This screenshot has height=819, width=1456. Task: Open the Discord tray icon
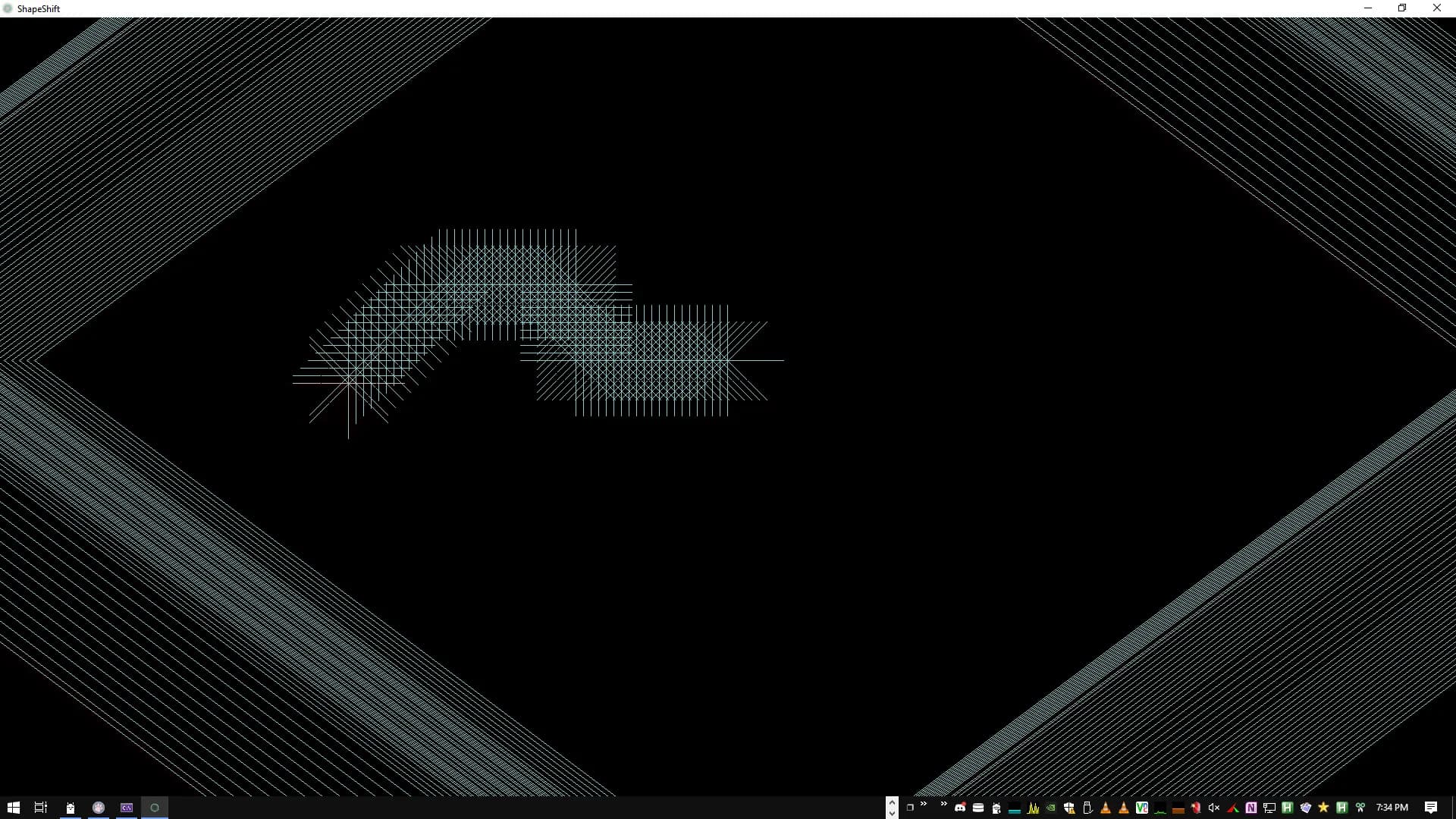(960, 808)
